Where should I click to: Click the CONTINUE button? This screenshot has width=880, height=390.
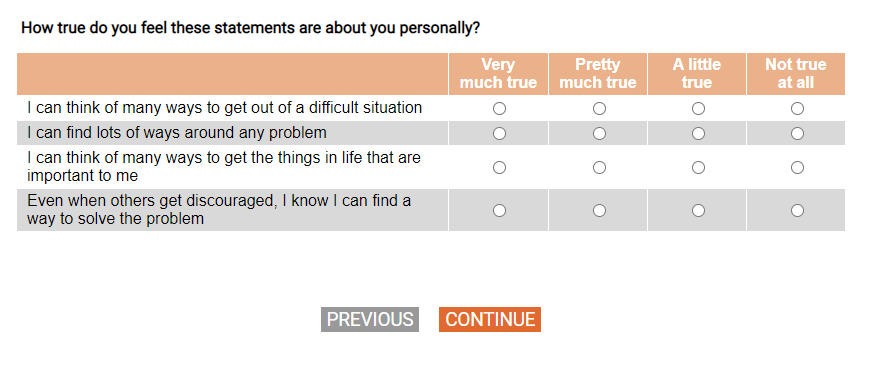click(x=489, y=319)
